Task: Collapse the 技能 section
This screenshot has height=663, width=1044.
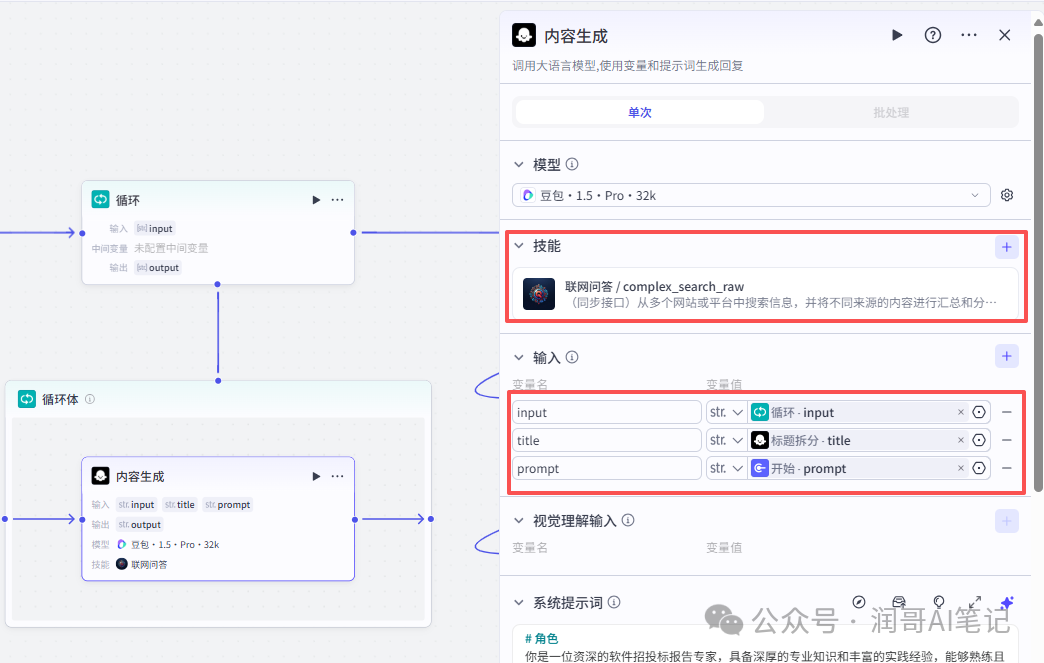Action: click(x=519, y=246)
